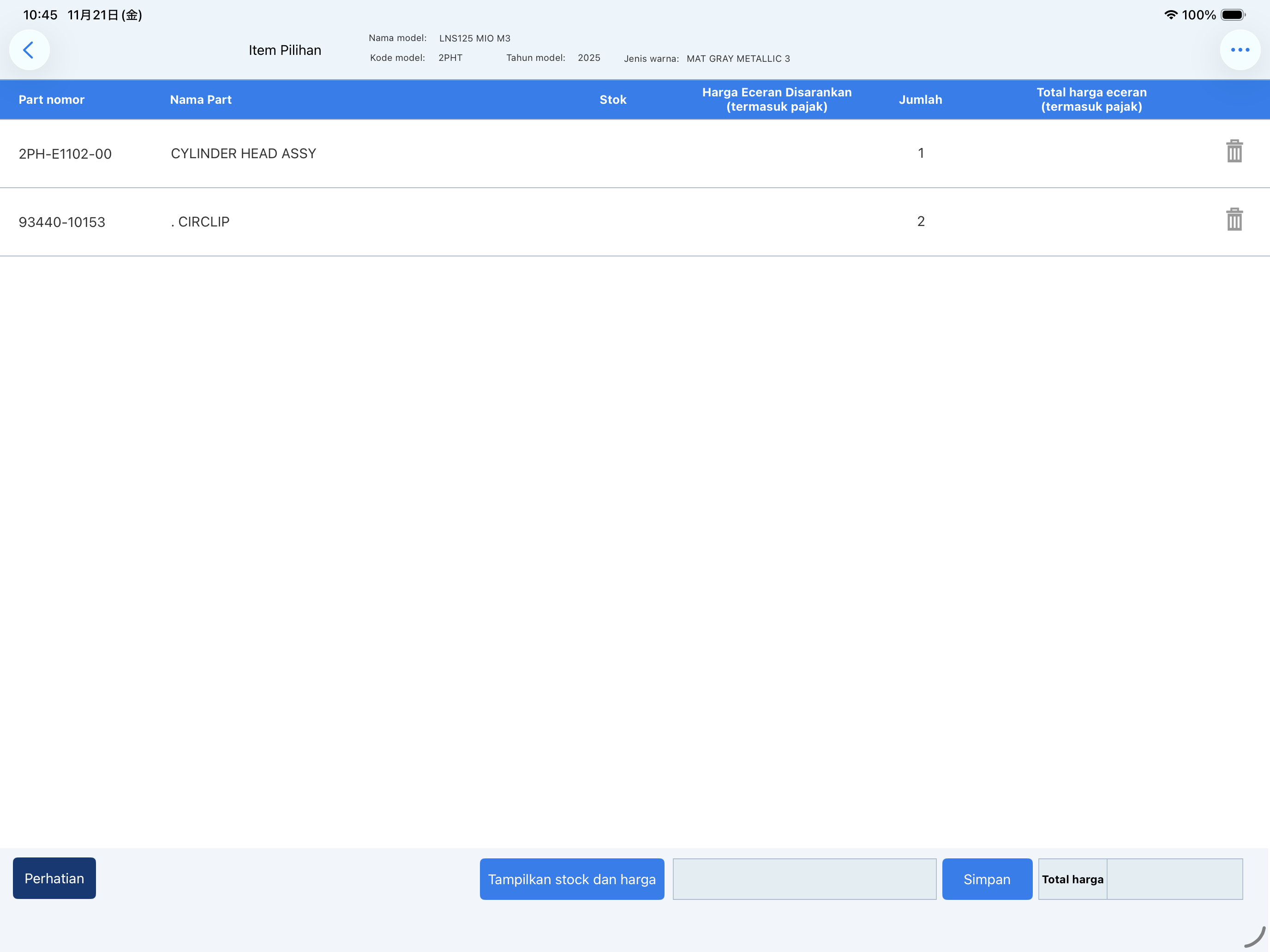The image size is (1270, 952).
Task: Tap the battery indicator in status bar
Action: (1233, 15)
